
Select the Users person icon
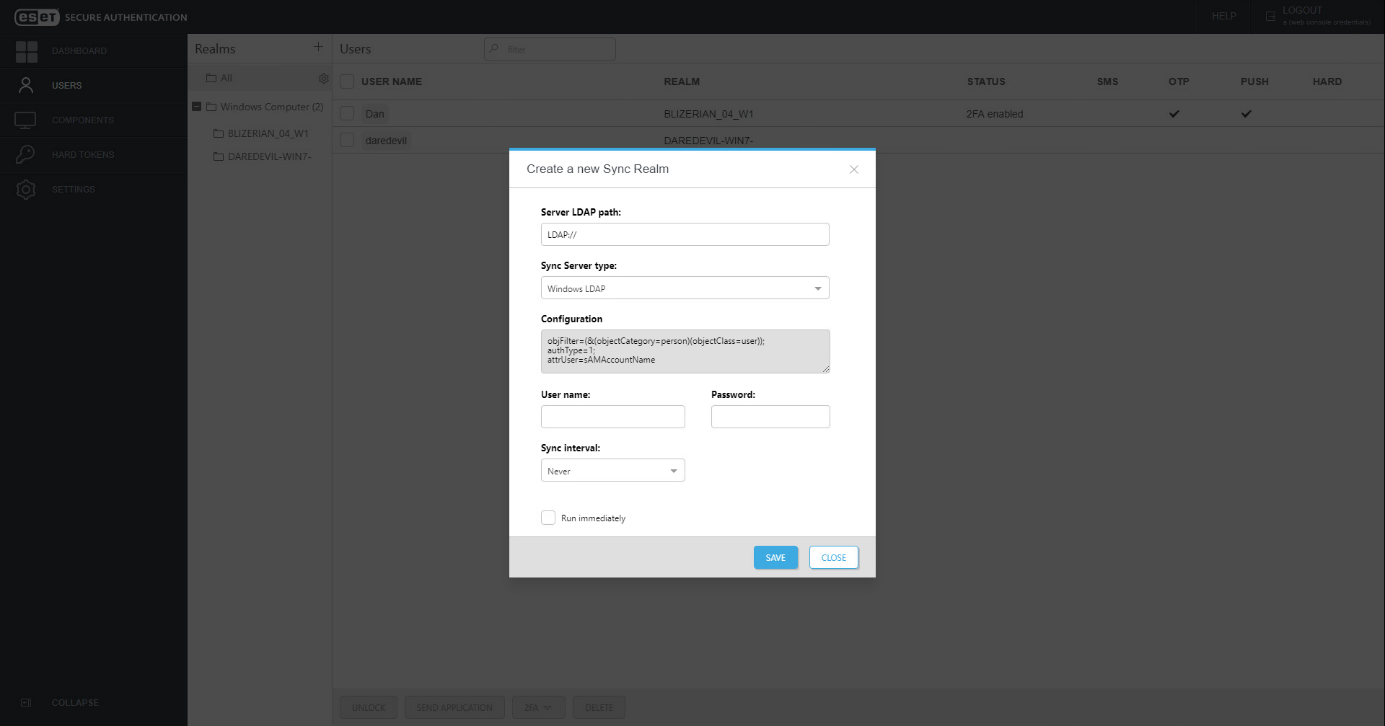point(27,85)
